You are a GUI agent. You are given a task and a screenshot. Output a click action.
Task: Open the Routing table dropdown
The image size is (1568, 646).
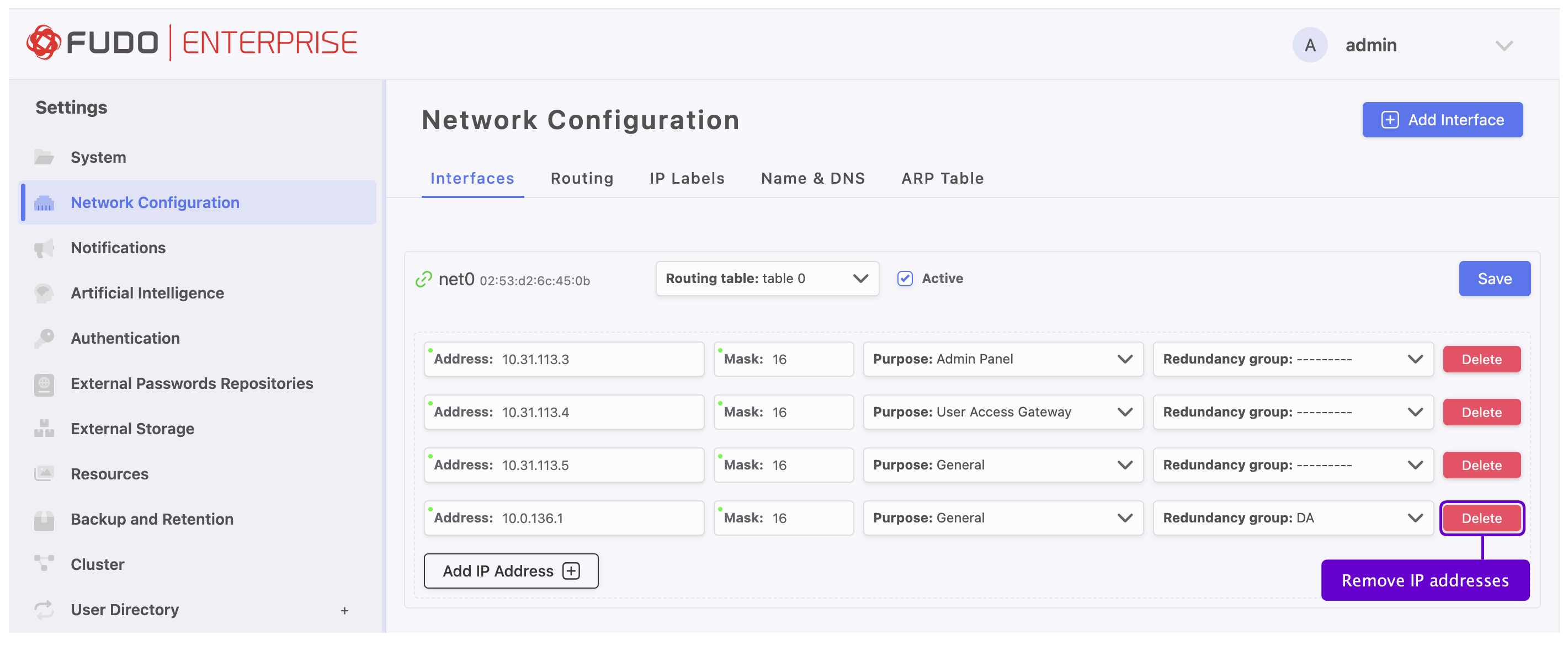[767, 279]
